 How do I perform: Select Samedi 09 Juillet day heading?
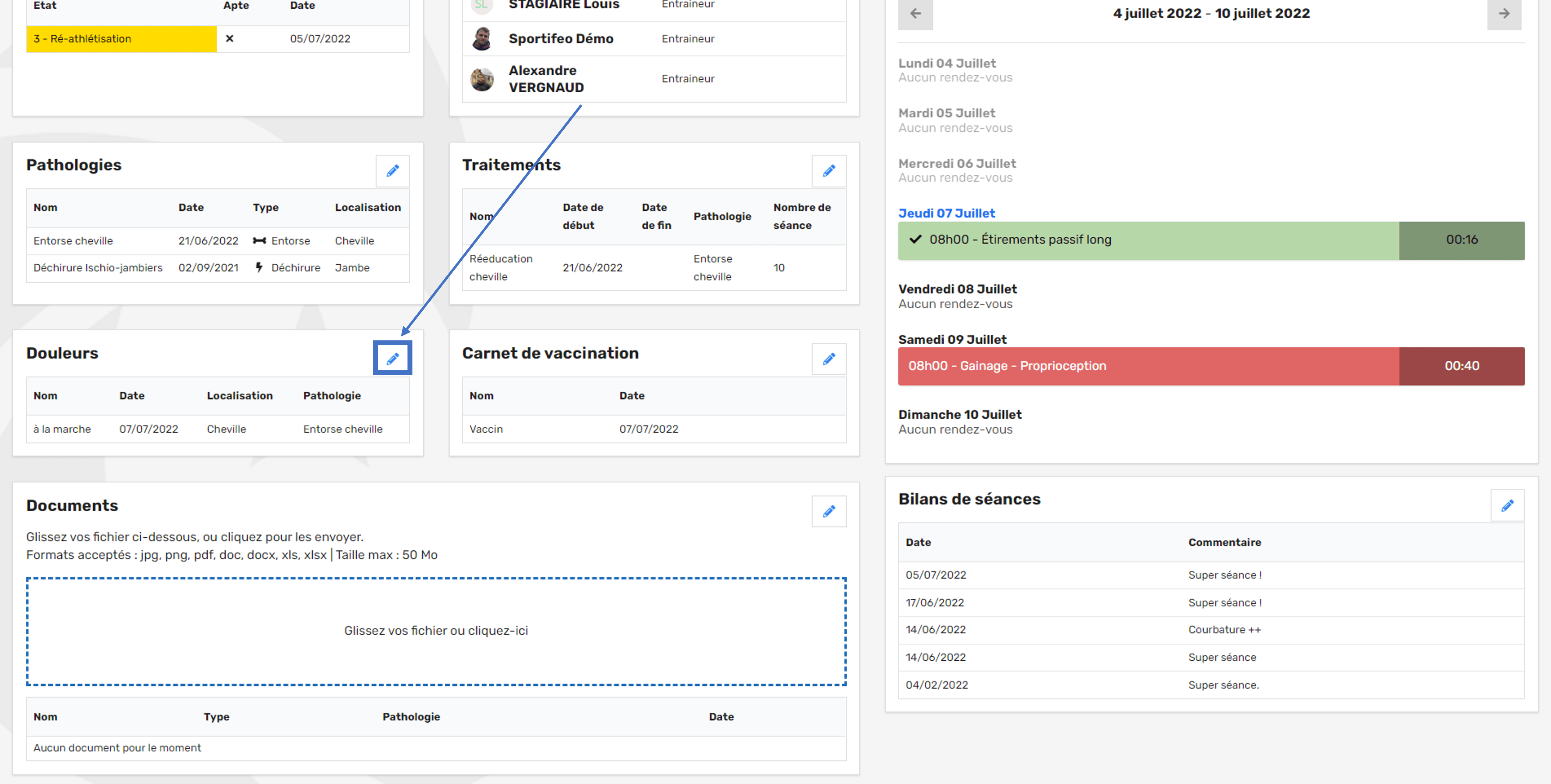[952, 339]
